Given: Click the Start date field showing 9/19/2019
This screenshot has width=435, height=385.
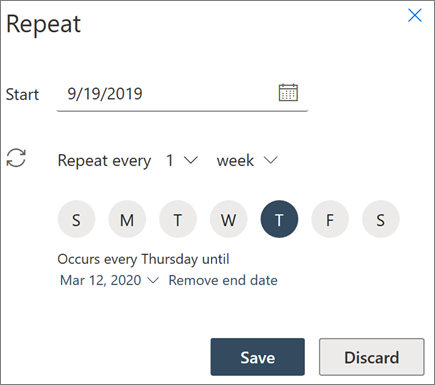Looking at the screenshot, I should tap(182, 94).
